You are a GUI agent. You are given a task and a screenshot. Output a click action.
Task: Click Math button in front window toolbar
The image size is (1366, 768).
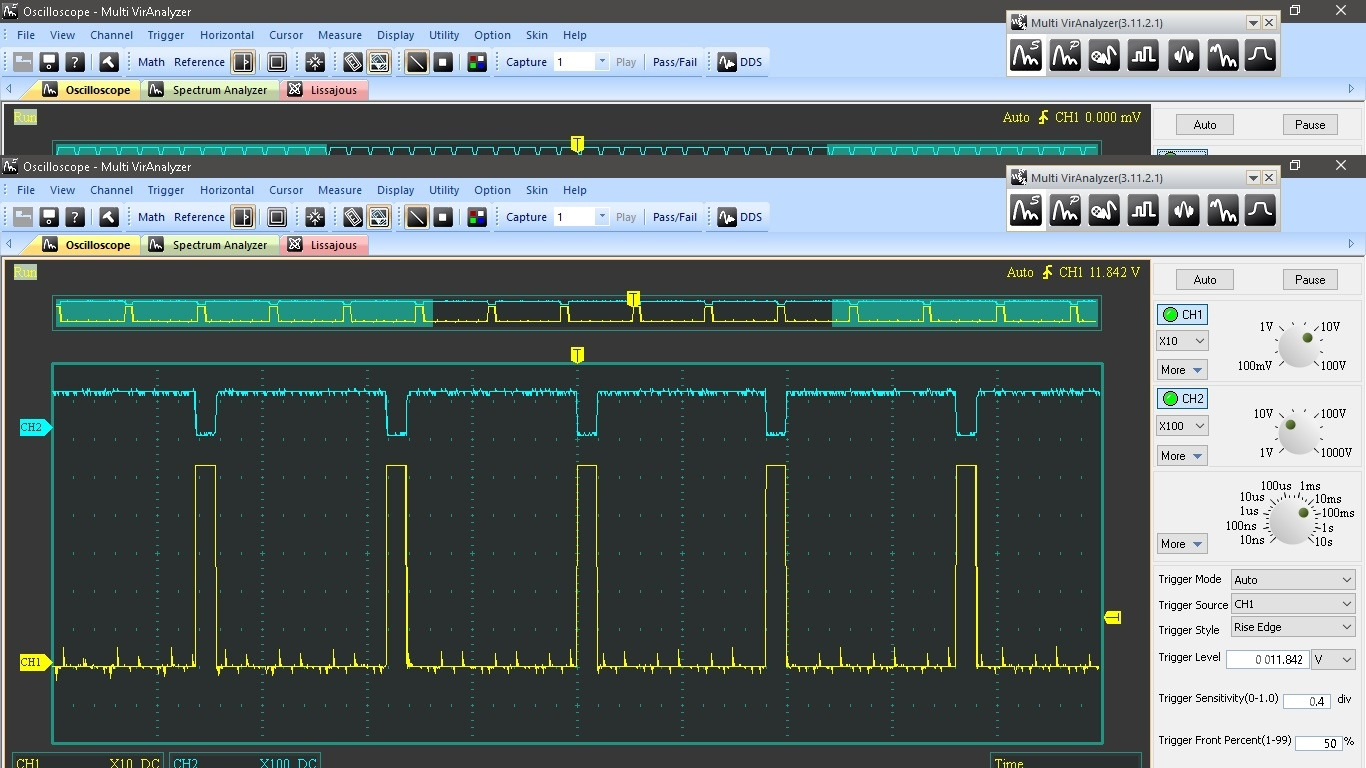pyautogui.click(x=152, y=217)
